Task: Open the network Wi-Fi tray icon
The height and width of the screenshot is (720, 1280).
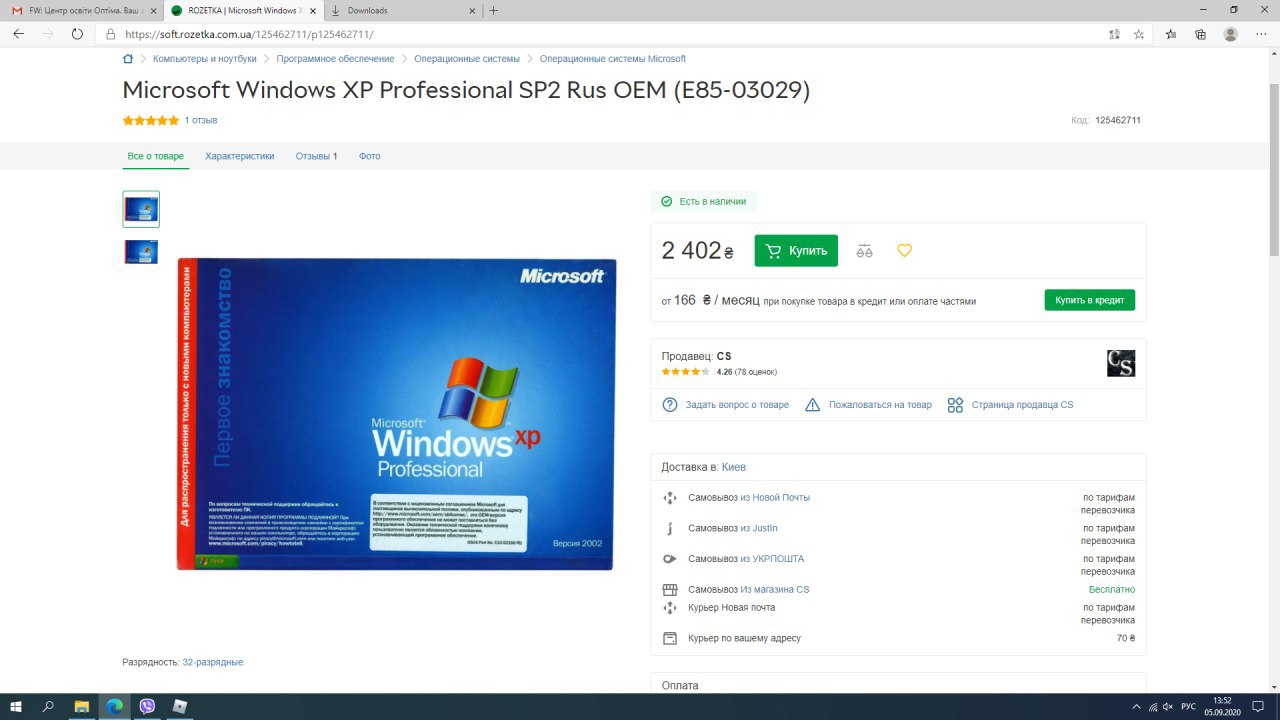Action: [x=1153, y=707]
